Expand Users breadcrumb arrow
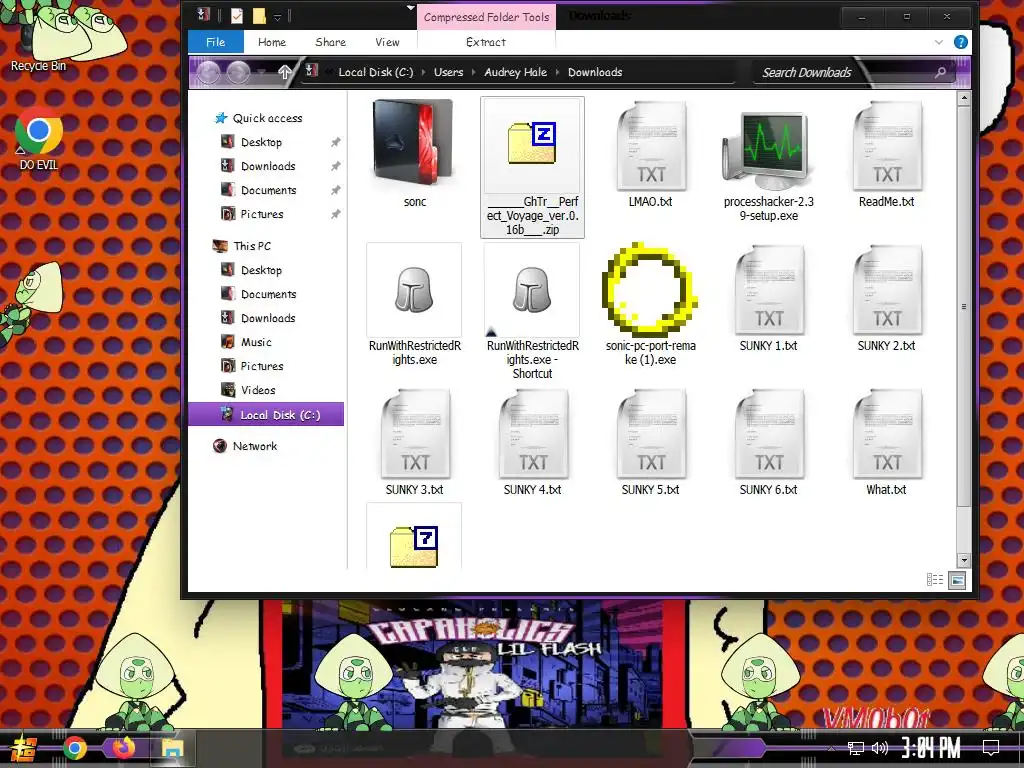1024x768 pixels. [x=473, y=72]
